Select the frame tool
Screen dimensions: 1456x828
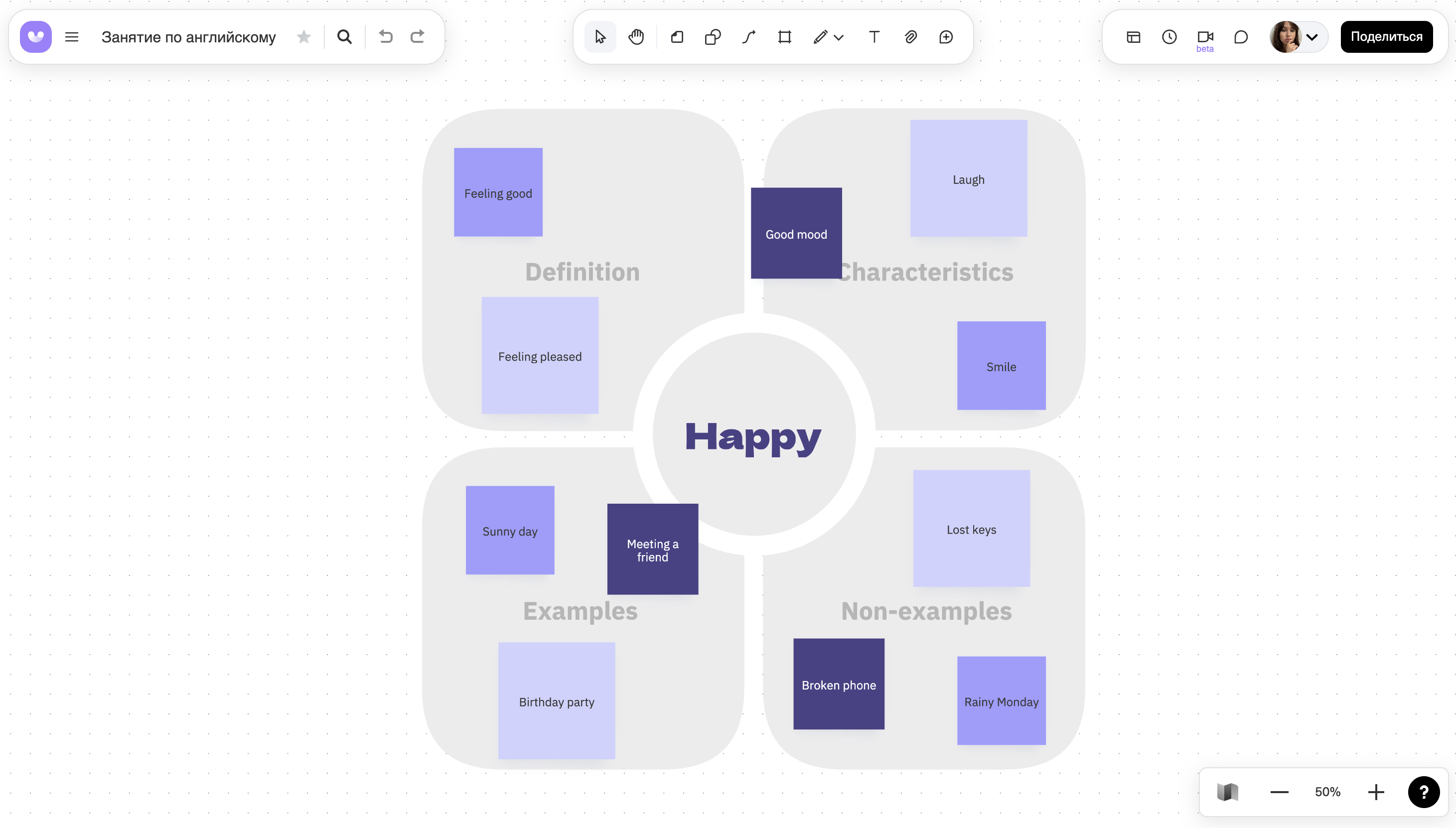[x=785, y=37]
